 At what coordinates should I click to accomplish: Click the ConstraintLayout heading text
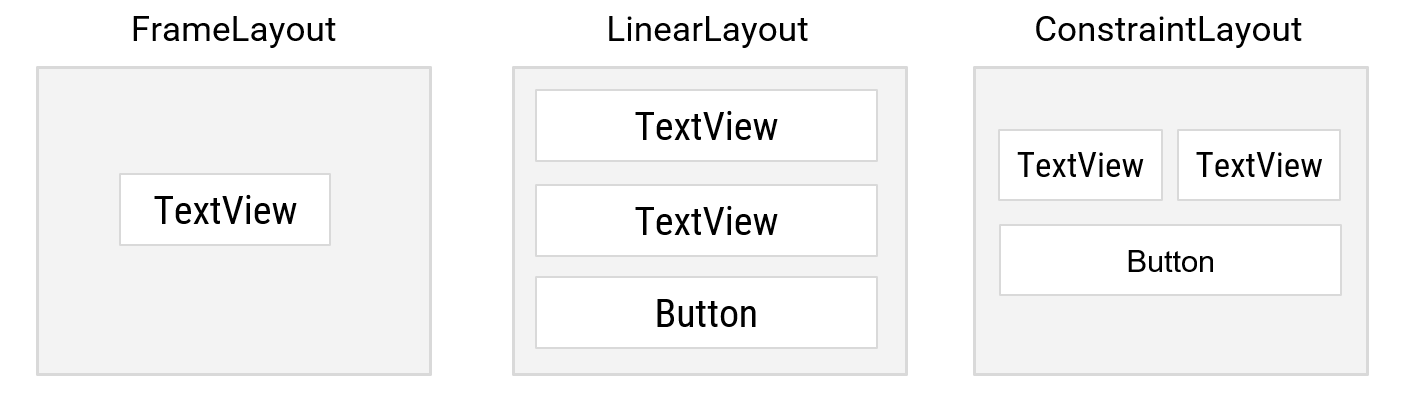pyautogui.click(x=1168, y=30)
